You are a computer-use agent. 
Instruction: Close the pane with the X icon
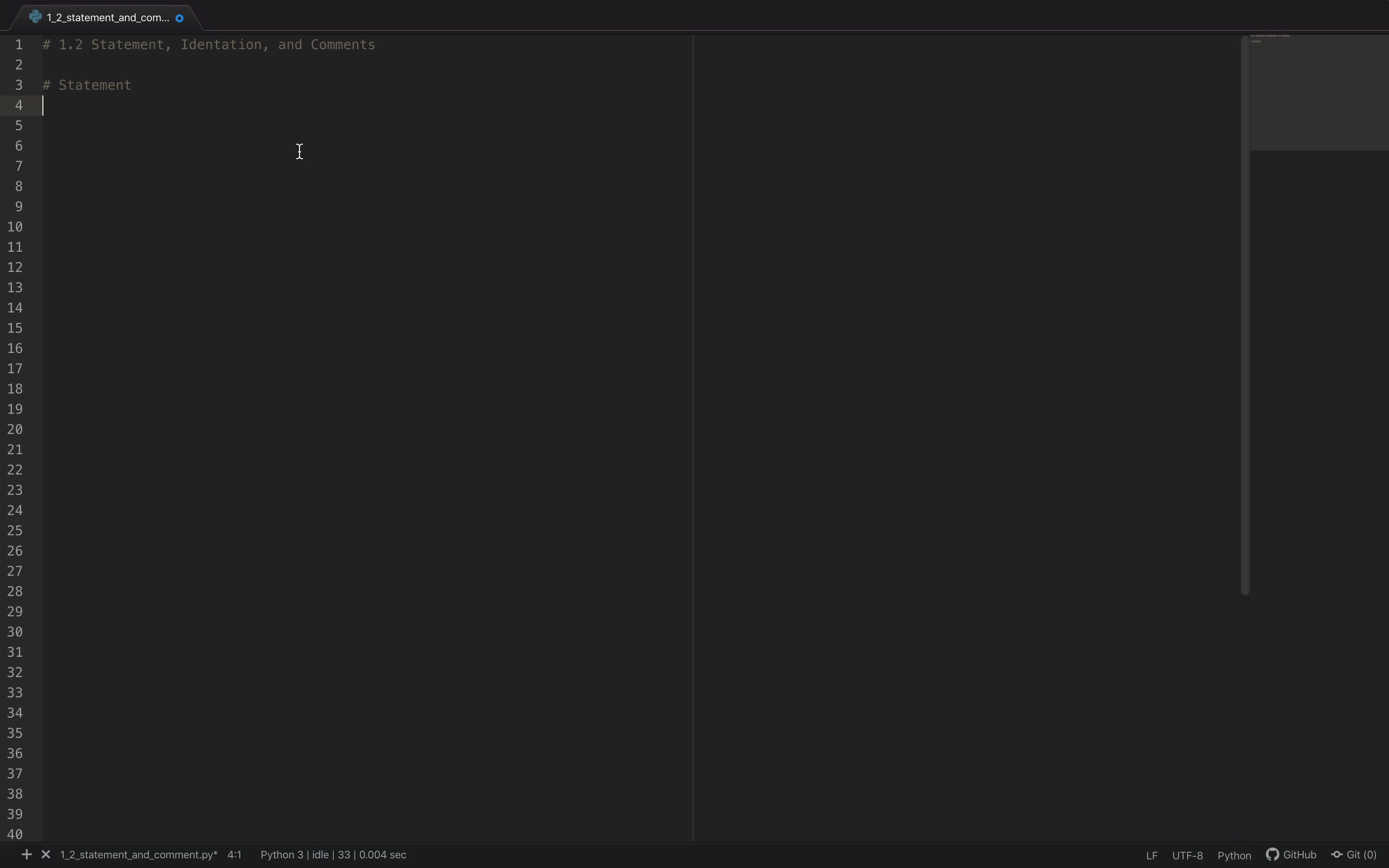coord(46,854)
